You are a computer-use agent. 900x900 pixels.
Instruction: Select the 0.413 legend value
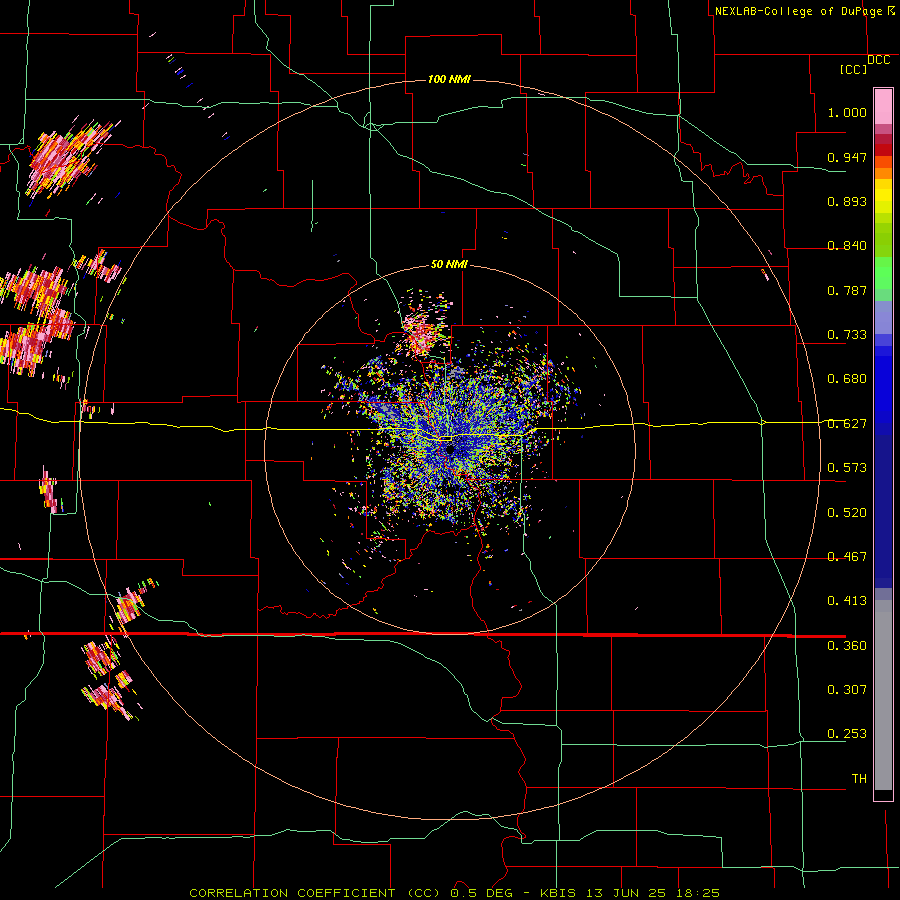(x=847, y=601)
